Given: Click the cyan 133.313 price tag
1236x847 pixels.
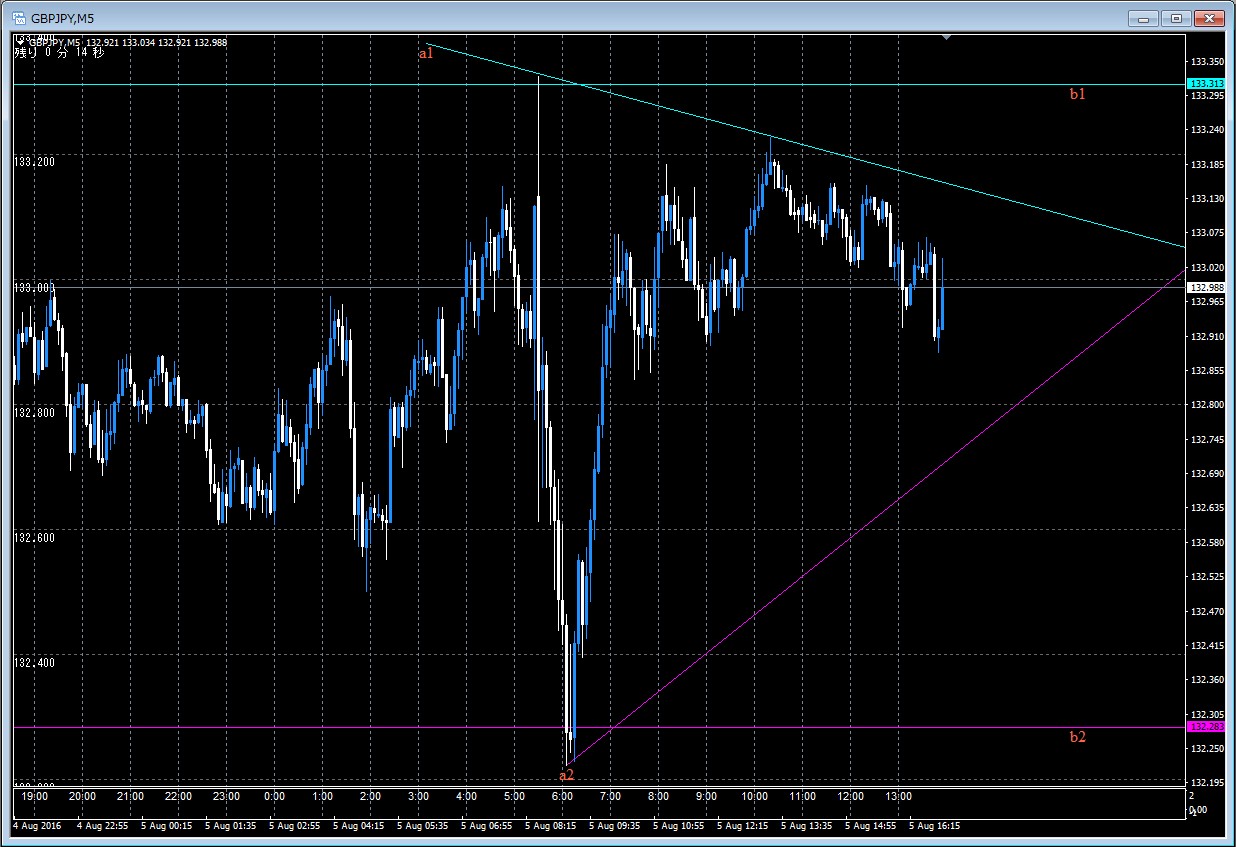Looking at the screenshot, I should 1205,84.
